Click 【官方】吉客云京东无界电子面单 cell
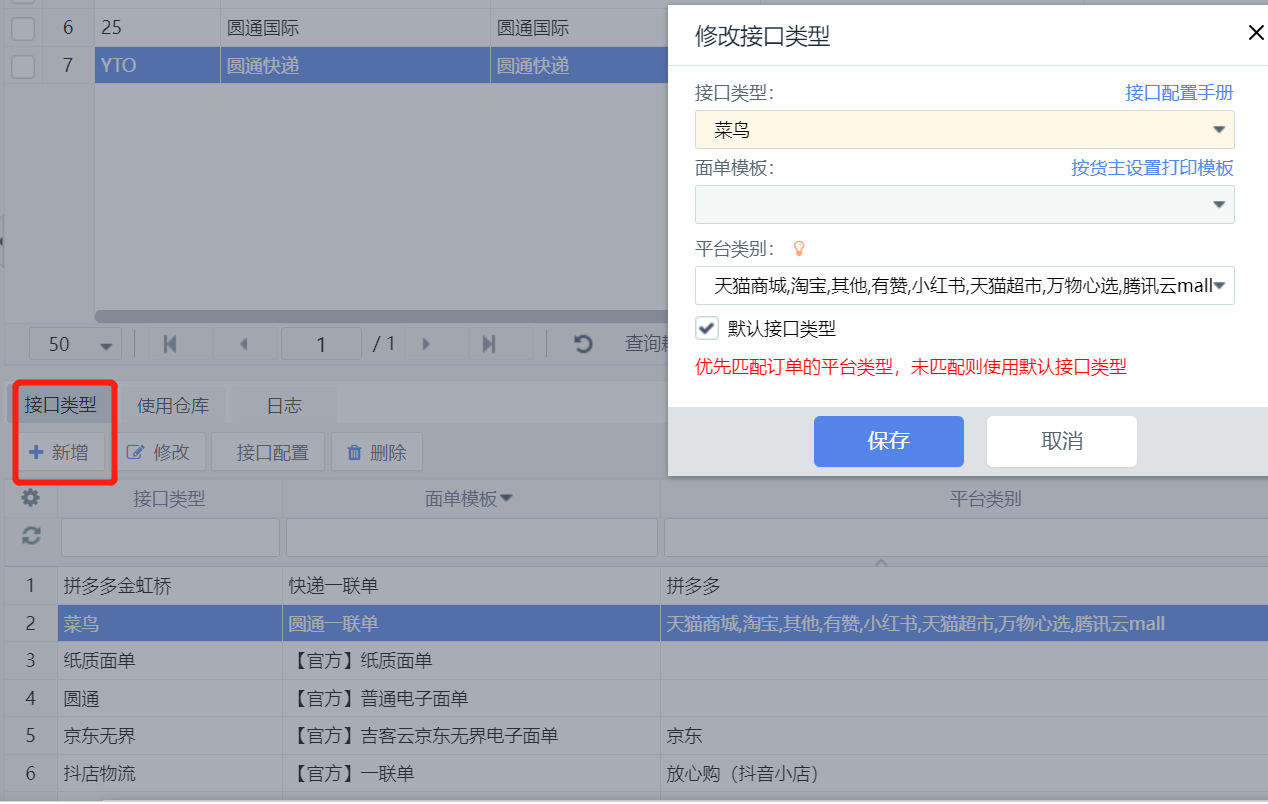Screen dimensions: 1268x804 coord(472,736)
